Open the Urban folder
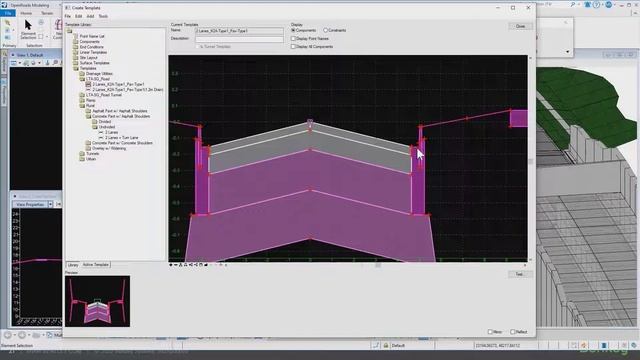 (x=91, y=159)
